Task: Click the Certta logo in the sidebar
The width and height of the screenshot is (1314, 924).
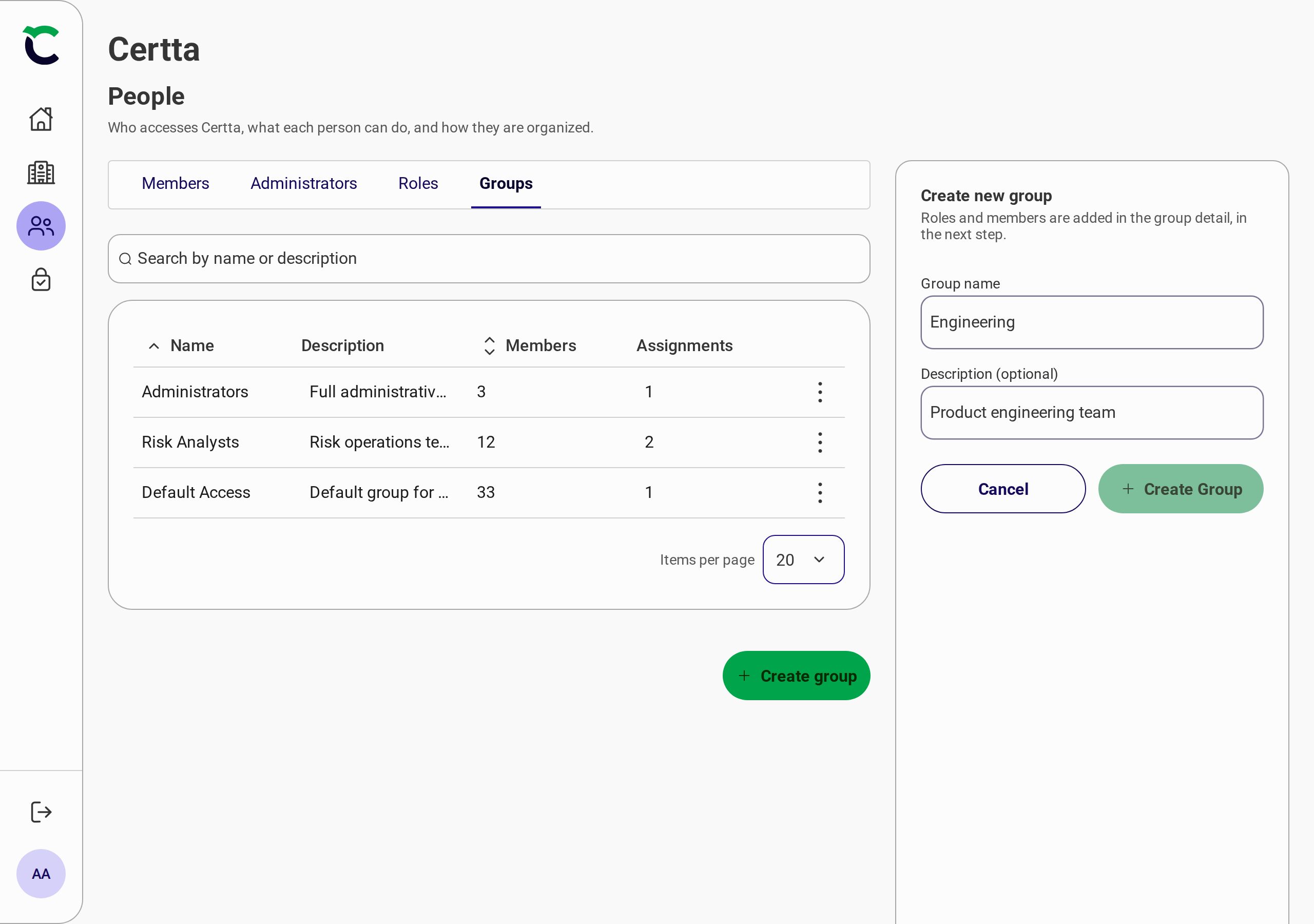Action: click(41, 45)
